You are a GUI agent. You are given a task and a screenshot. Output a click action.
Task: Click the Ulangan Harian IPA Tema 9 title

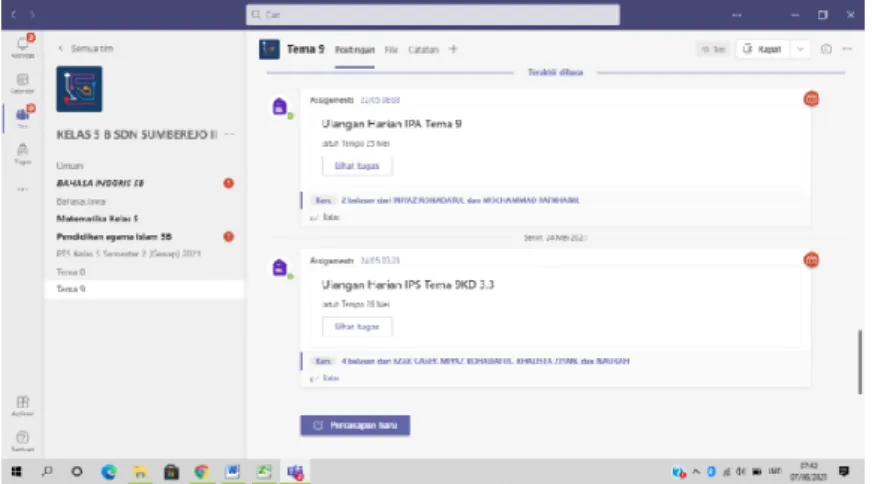point(392,124)
